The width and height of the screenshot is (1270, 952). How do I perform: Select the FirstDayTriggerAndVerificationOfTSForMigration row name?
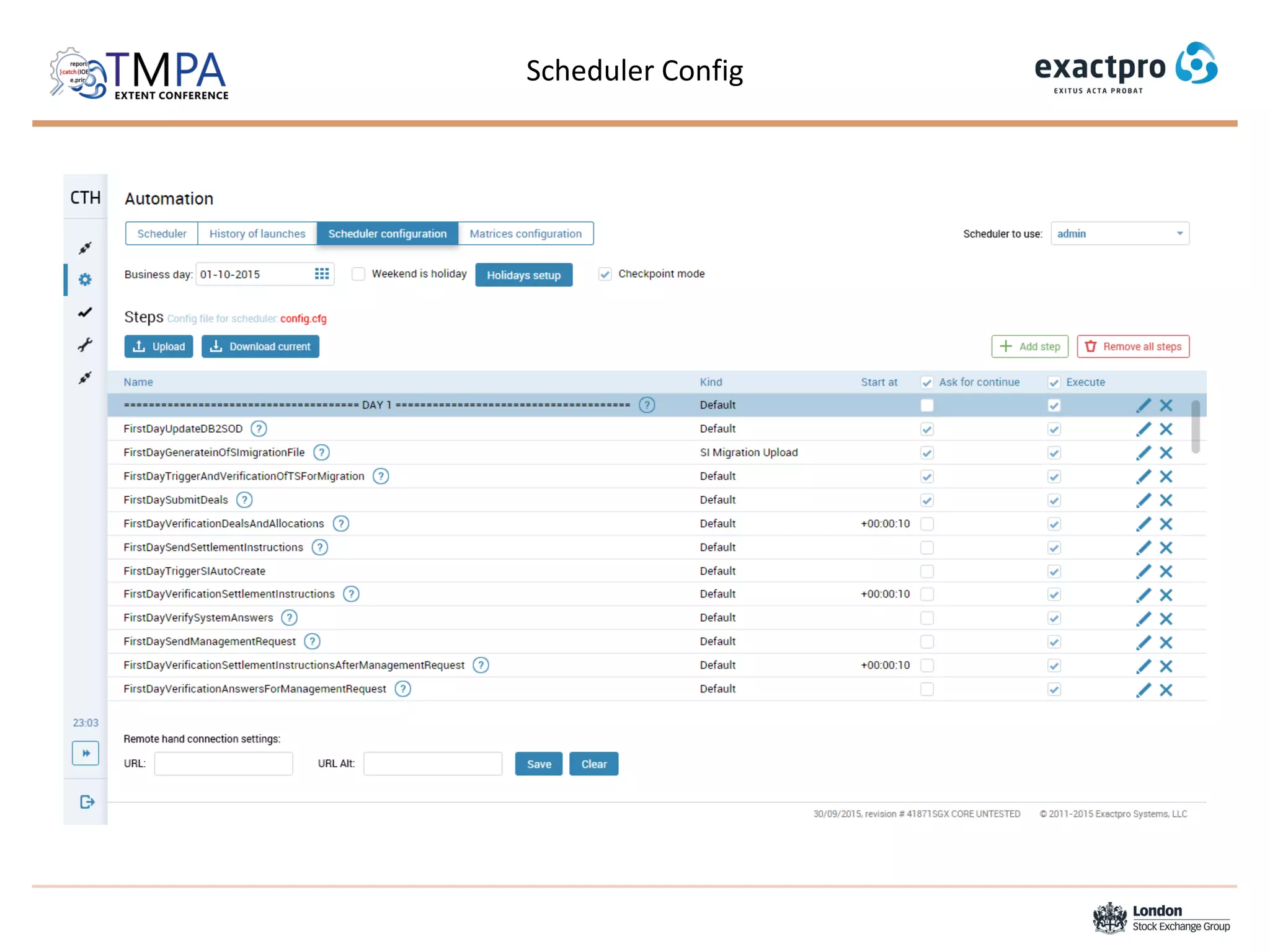(244, 477)
